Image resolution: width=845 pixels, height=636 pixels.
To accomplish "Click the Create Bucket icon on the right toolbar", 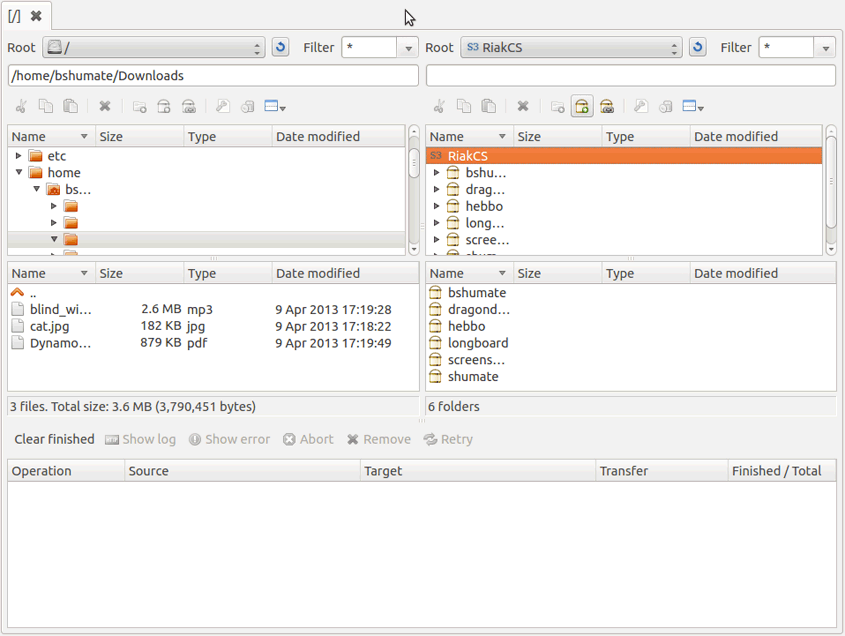I will pyautogui.click(x=581, y=106).
